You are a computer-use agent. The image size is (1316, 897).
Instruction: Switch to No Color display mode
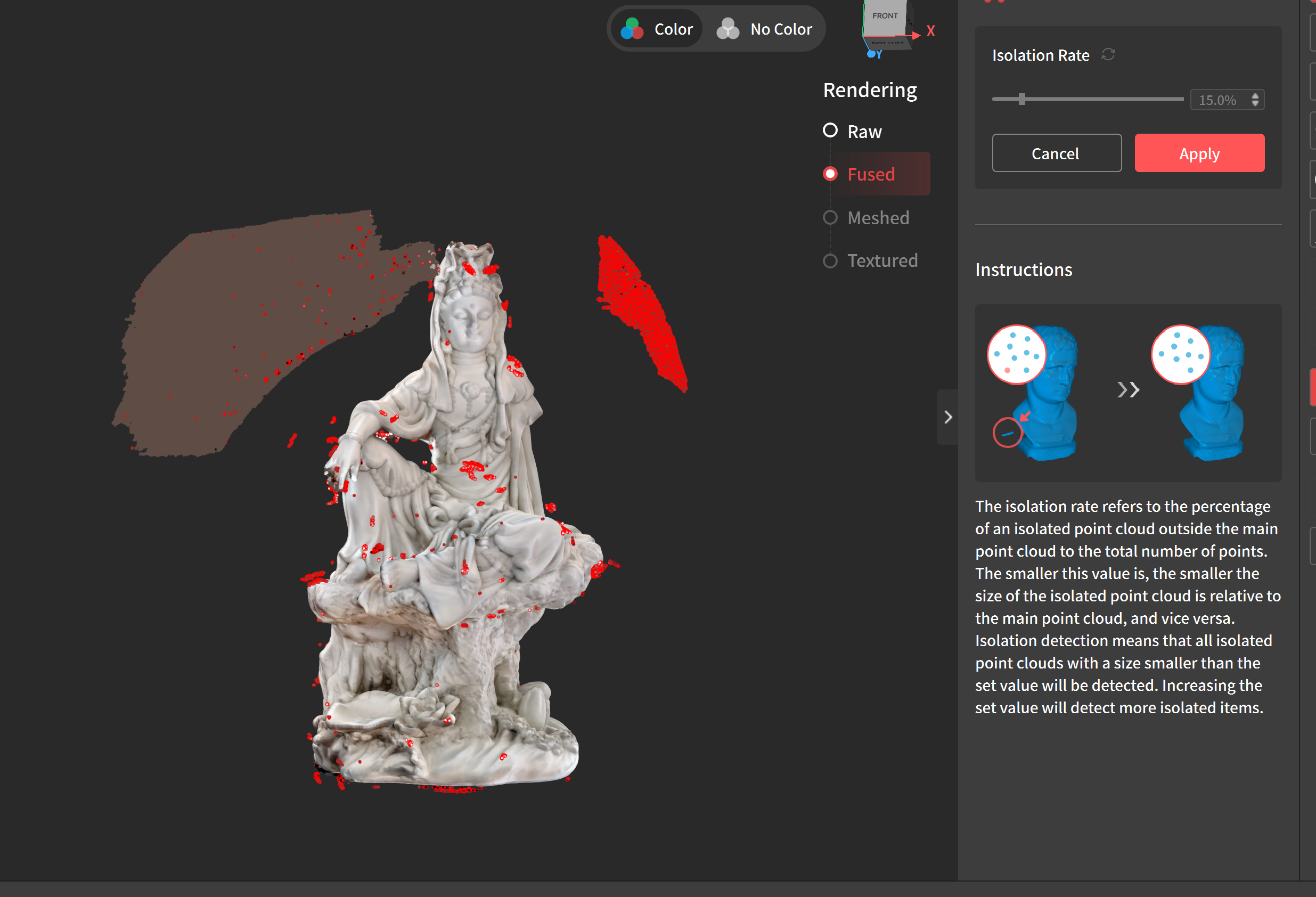pos(764,29)
